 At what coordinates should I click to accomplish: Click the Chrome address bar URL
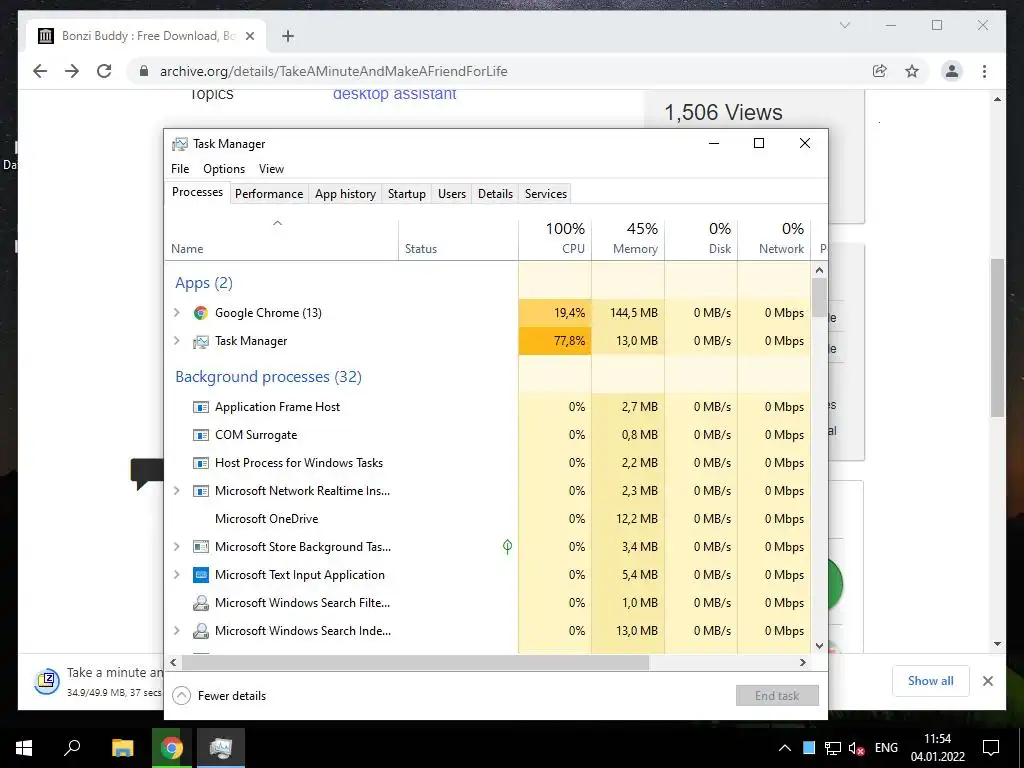click(333, 71)
